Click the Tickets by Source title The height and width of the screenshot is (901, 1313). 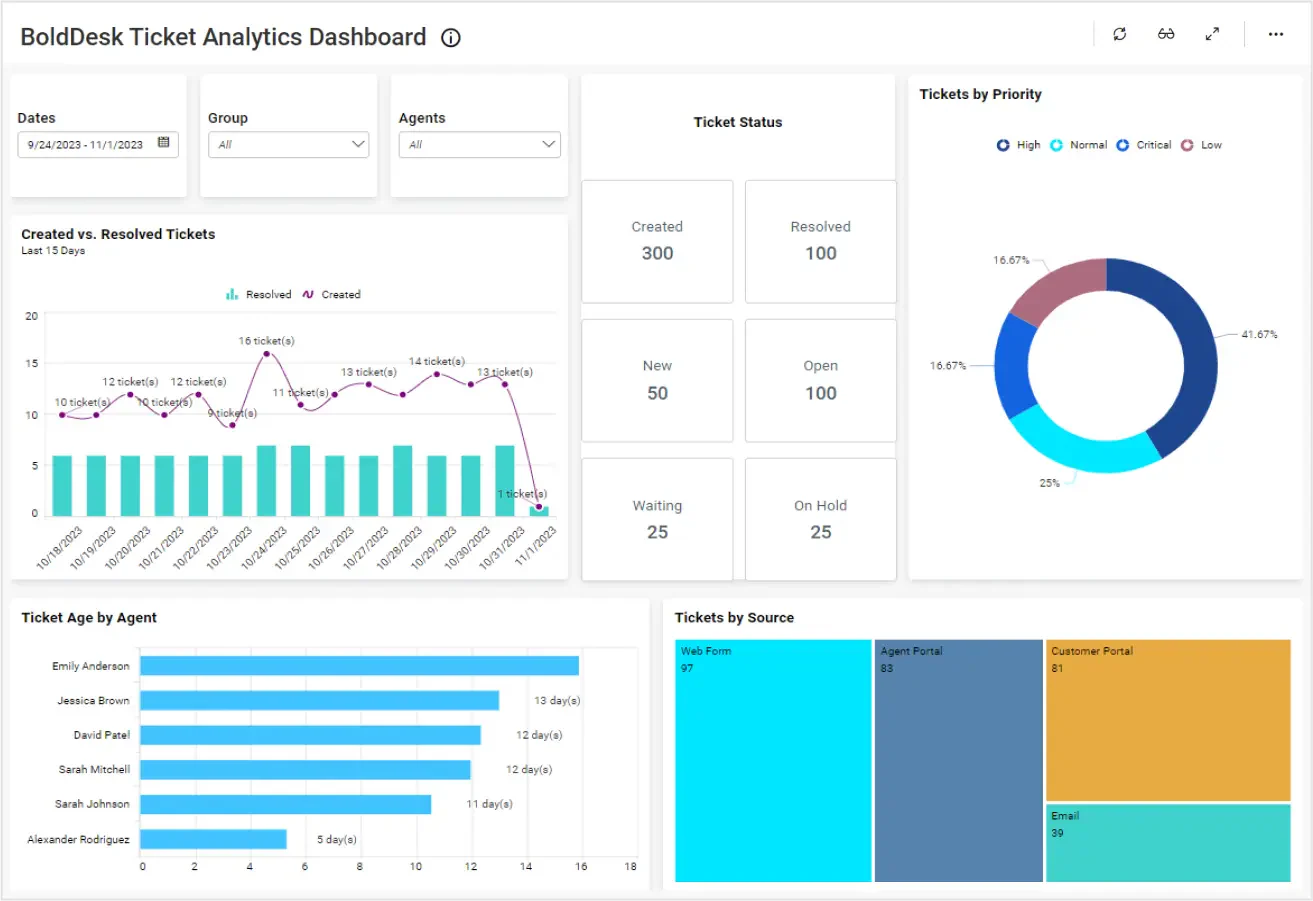coord(734,618)
